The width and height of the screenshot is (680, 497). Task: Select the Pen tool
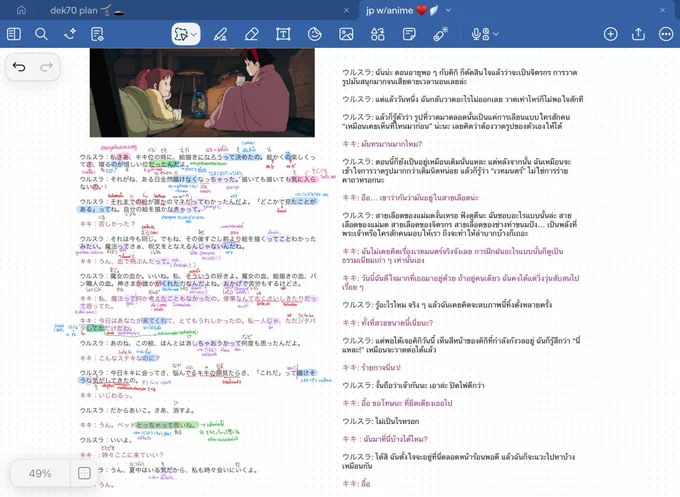220,34
